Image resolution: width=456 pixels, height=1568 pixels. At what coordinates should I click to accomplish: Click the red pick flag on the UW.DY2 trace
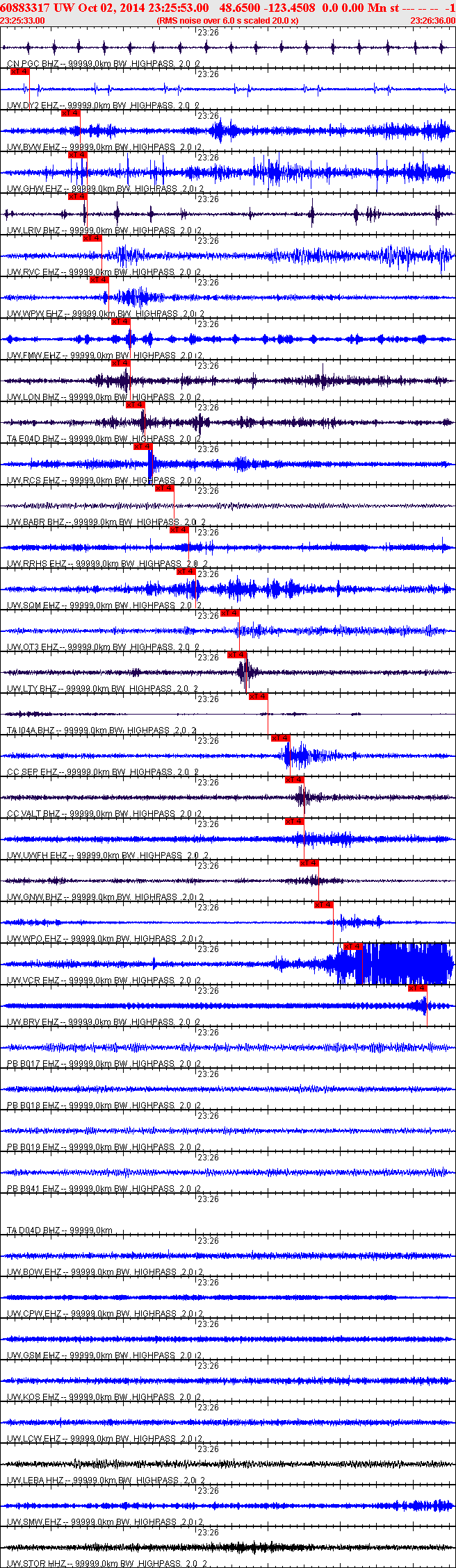[19, 72]
